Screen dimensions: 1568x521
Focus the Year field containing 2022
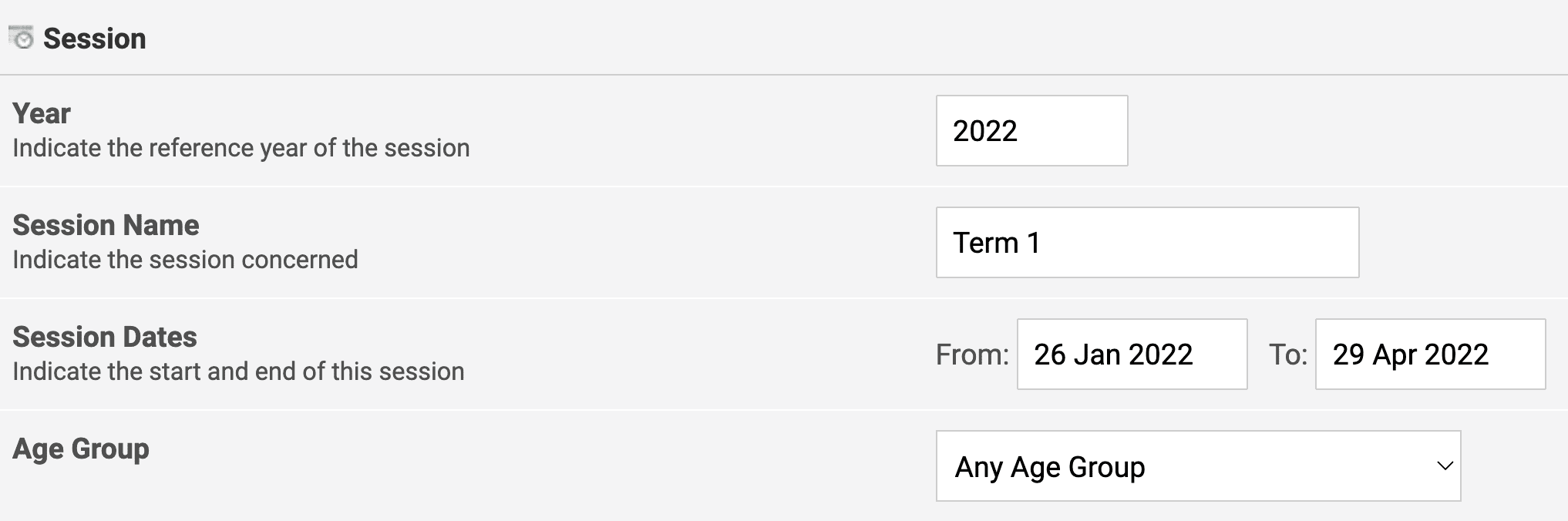pos(1031,130)
